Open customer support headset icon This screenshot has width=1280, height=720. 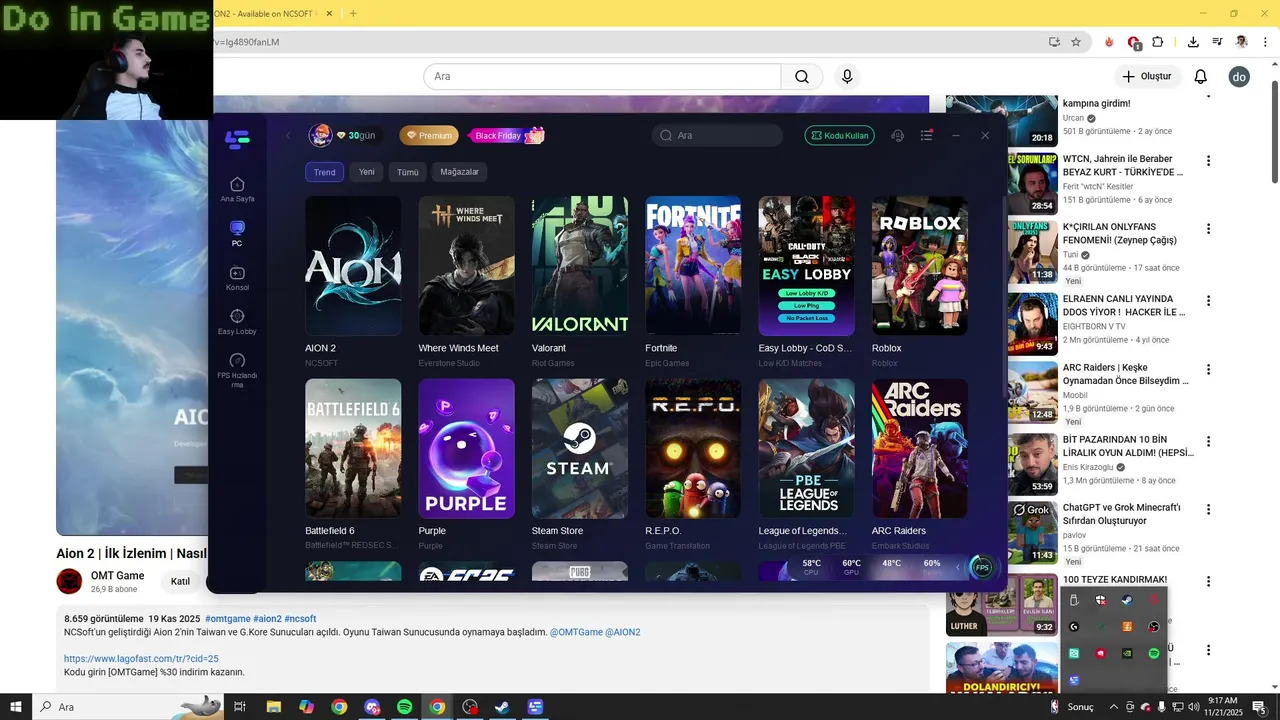(x=897, y=135)
